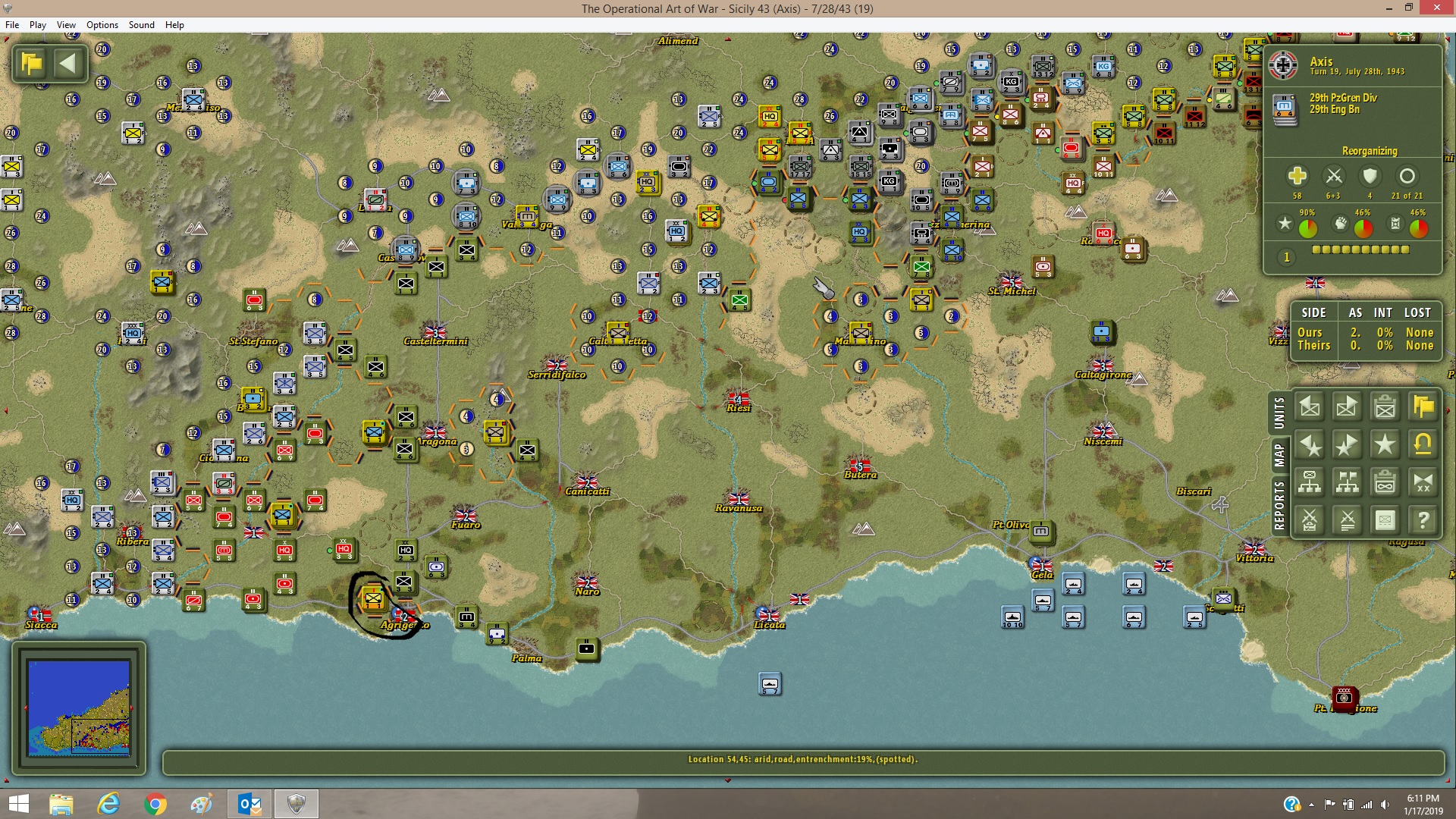Click the fist readiness icon
Screen dimensions: 1456x819
tap(1341, 224)
